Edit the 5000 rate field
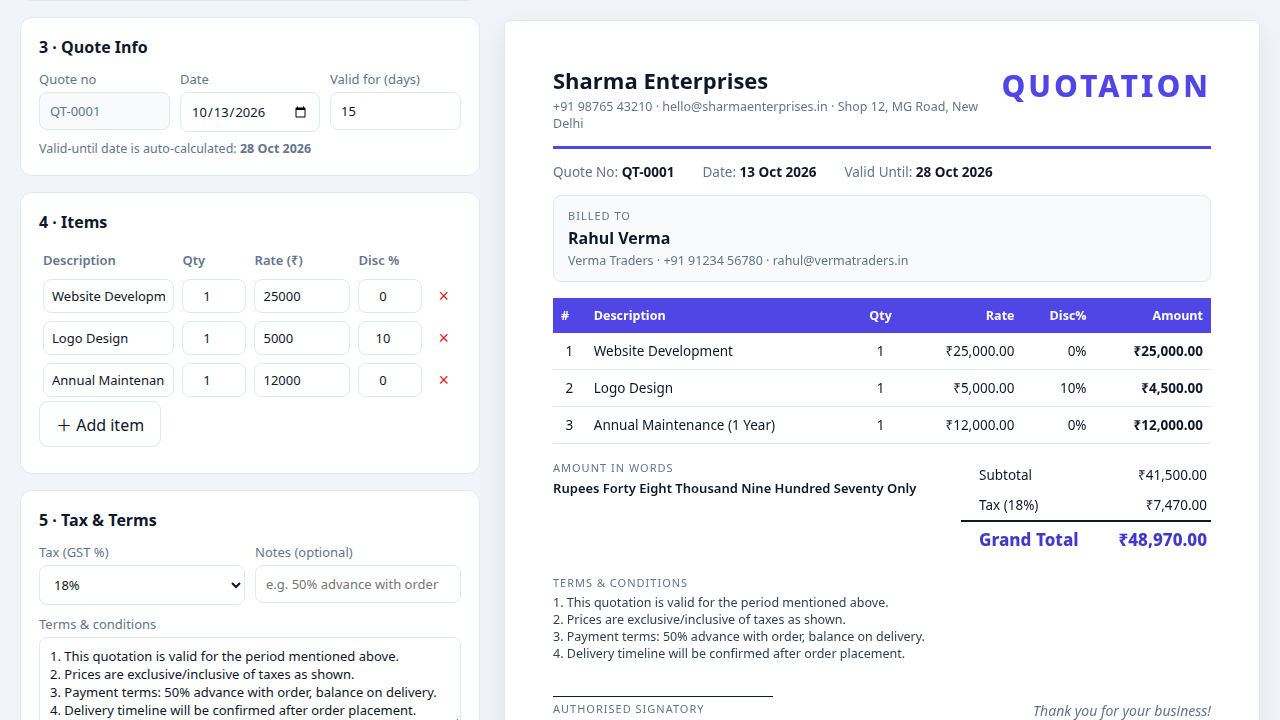Screen dimensions: 1280x720 [302, 338]
